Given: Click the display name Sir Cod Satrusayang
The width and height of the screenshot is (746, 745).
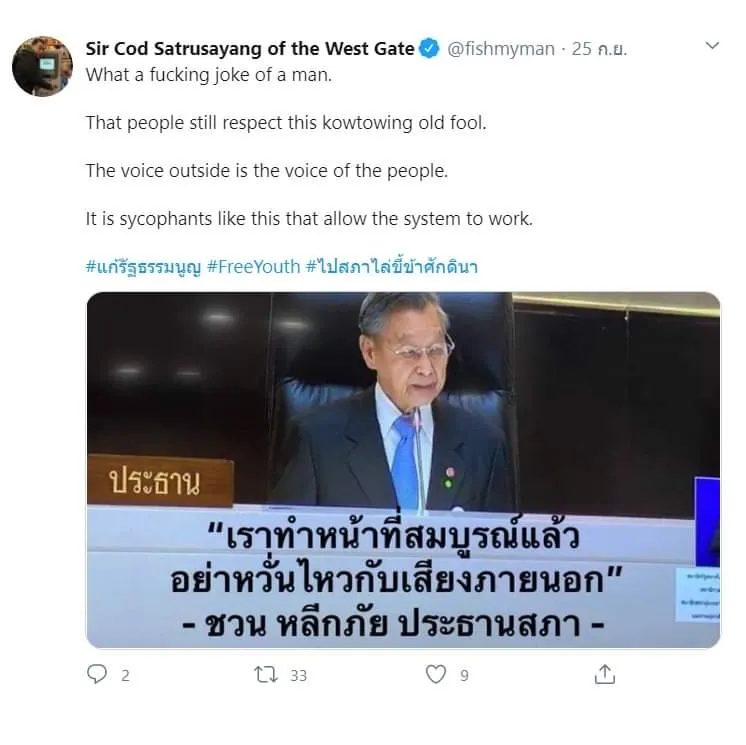Looking at the screenshot, I should coord(250,49).
